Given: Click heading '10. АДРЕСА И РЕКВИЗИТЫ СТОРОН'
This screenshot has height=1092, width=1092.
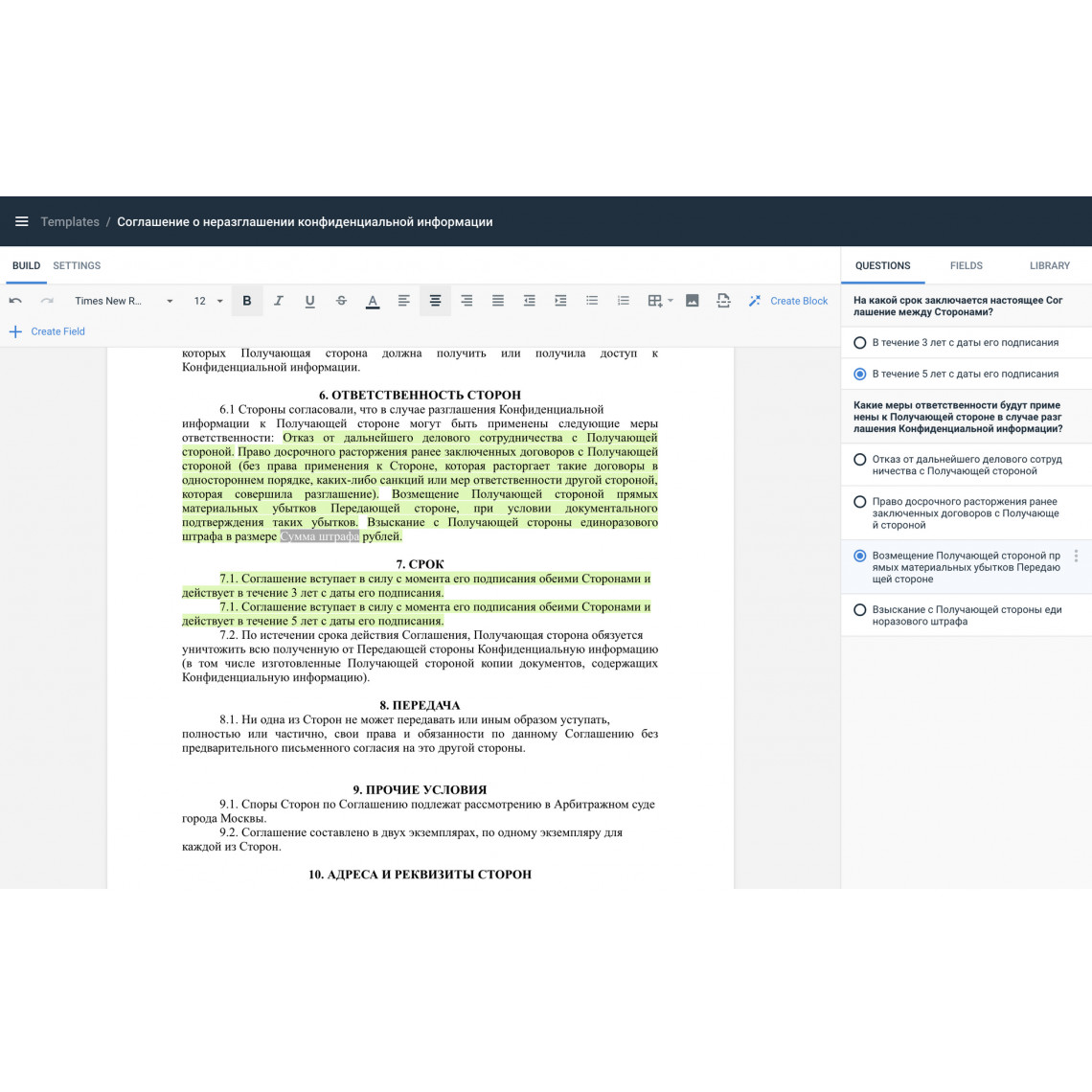Looking at the screenshot, I should [x=420, y=875].
